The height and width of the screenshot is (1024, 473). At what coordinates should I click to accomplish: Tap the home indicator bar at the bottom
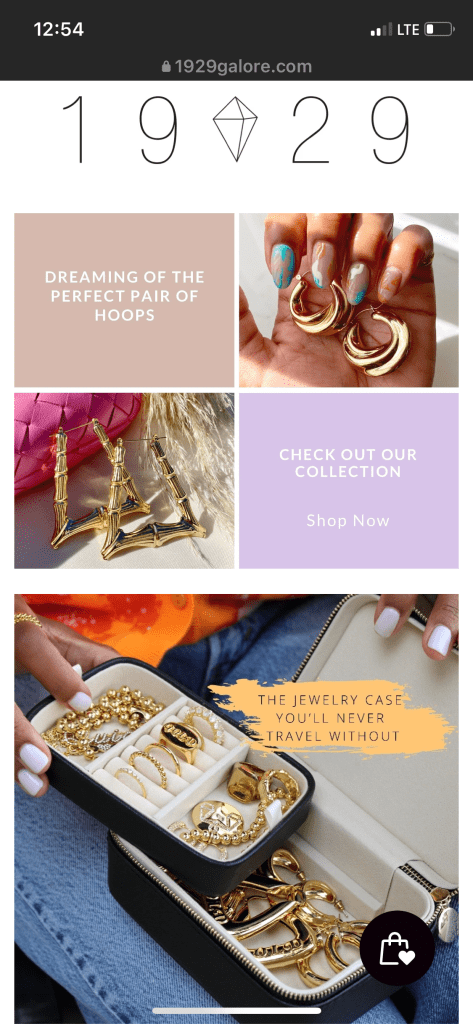click(236, 1011)
